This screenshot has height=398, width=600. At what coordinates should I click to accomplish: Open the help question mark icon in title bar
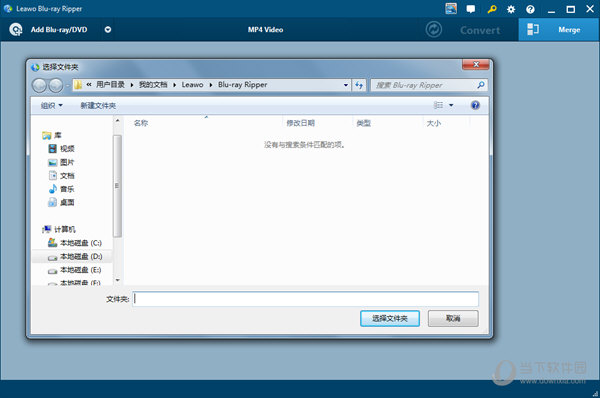pyautogui.click(x=530, y=9)
